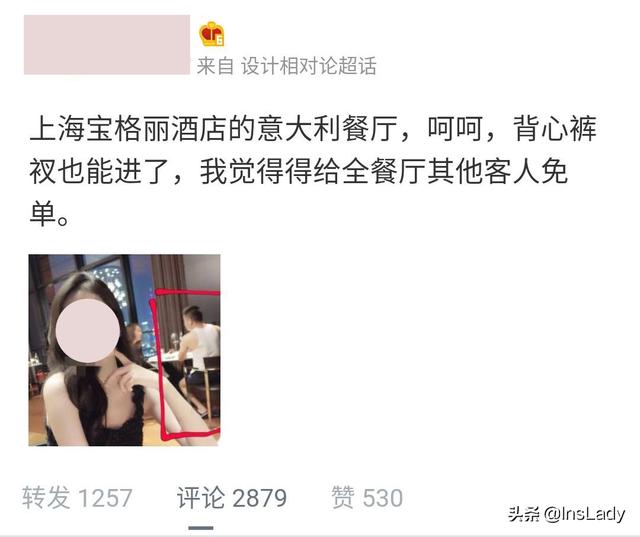Click the blurred face circle in photo

(x=88, y=331)
